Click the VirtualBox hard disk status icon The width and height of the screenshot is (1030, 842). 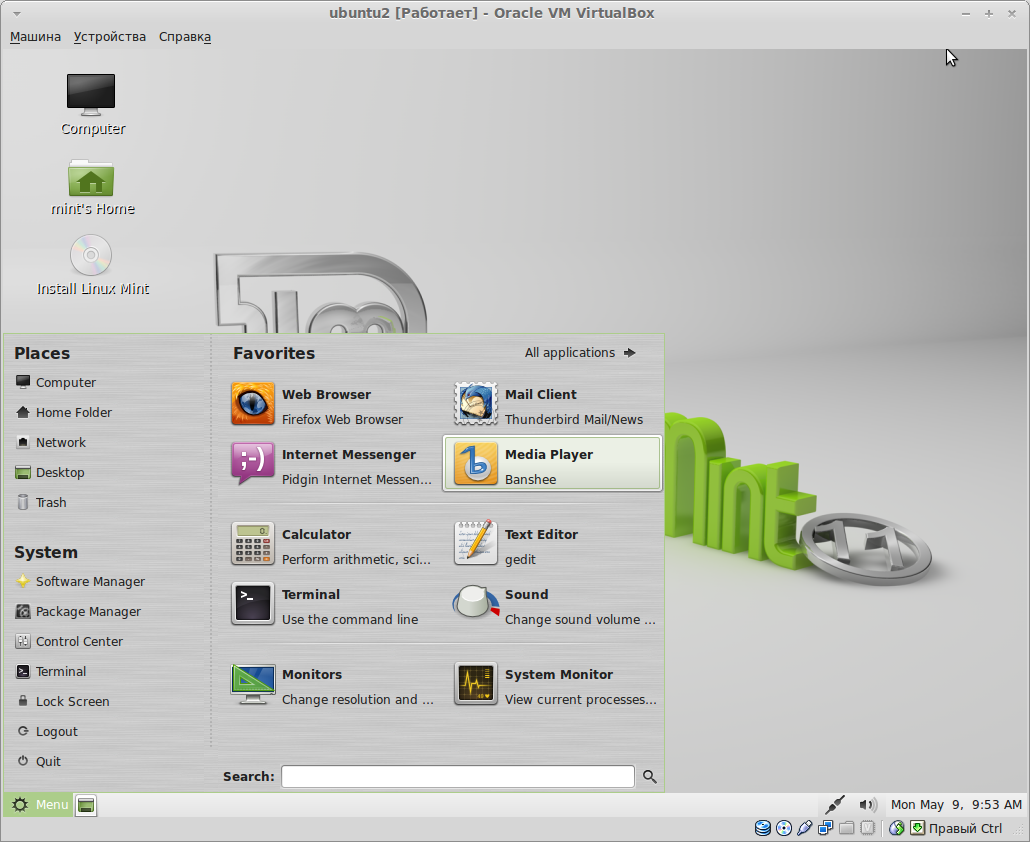coord(763,828)
